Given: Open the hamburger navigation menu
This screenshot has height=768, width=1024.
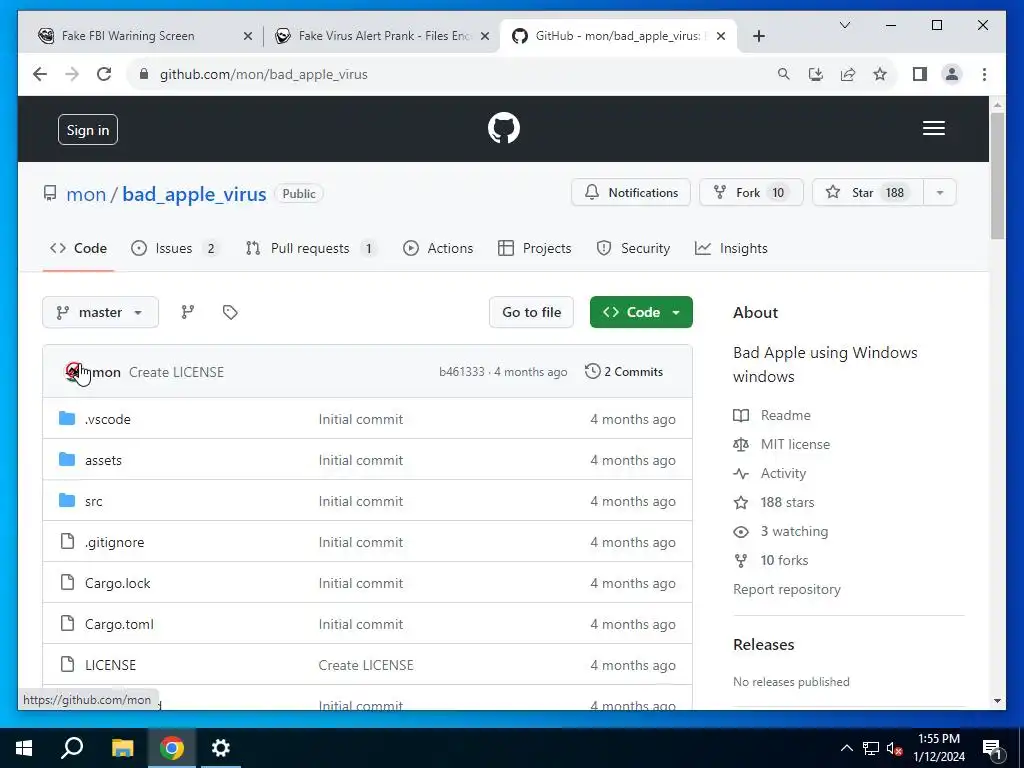Looking at the screenshot, I should (933, 128).
